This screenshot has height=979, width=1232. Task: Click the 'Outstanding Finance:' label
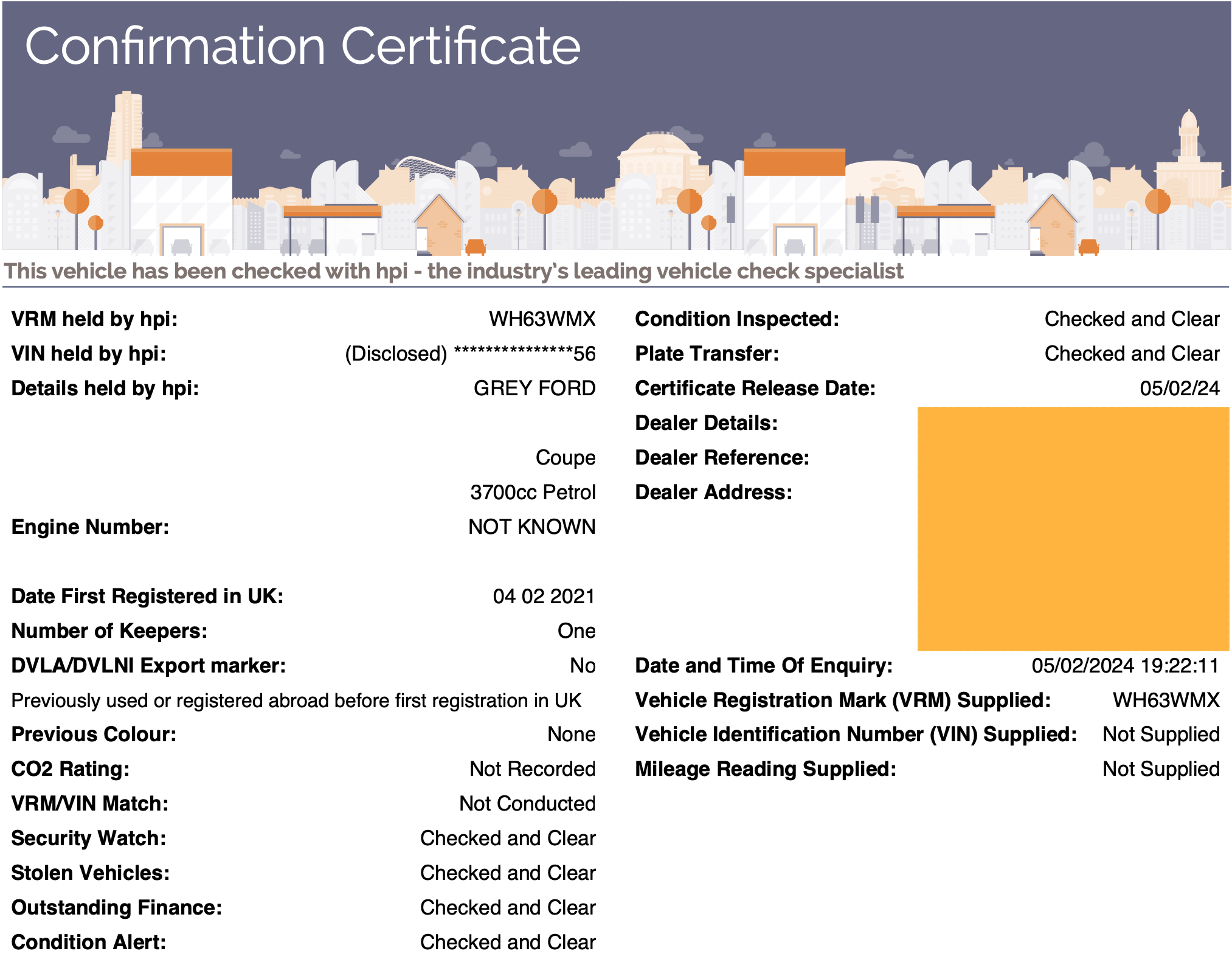(117, 907)
